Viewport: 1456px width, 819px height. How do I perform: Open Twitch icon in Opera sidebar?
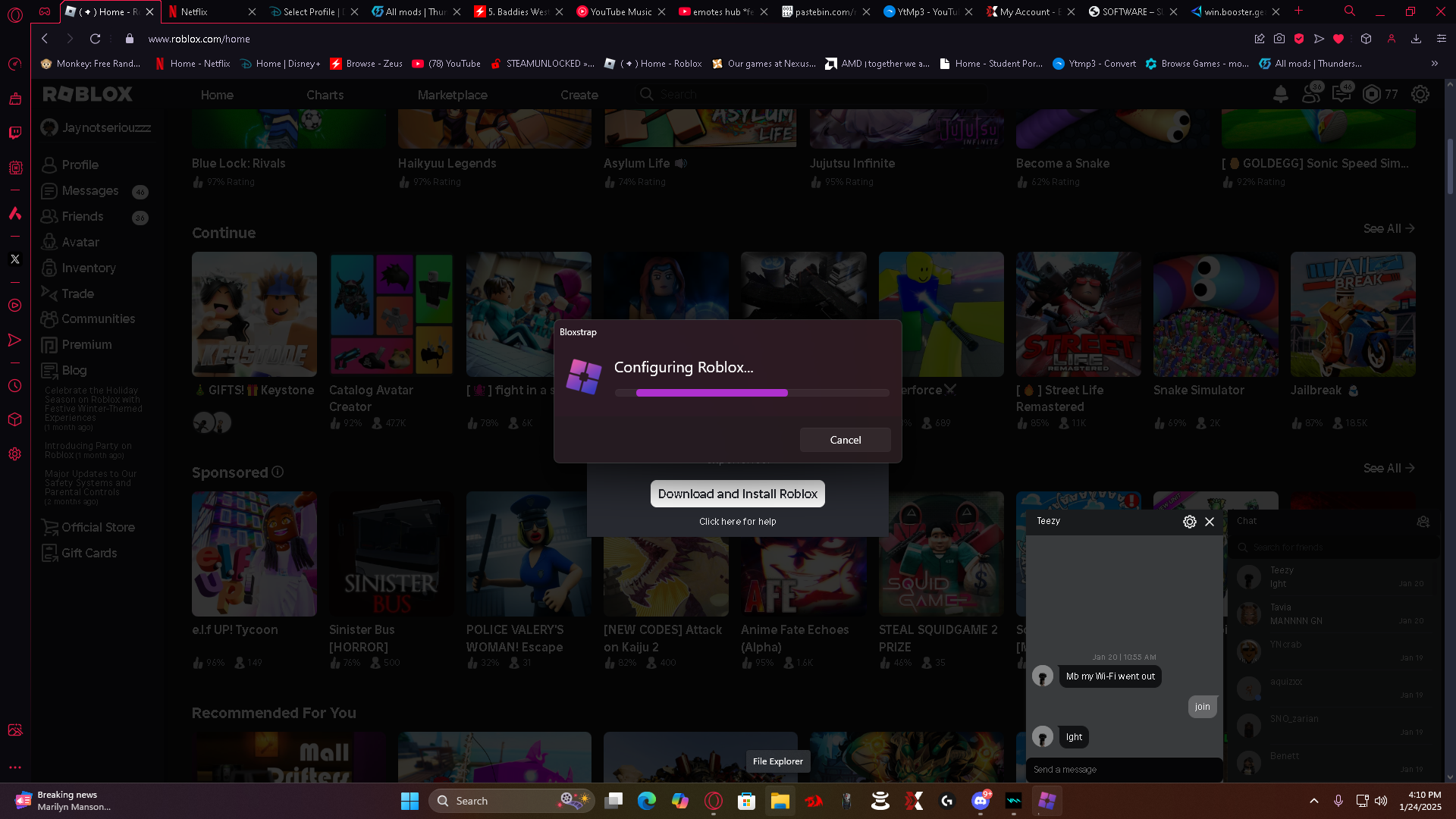[x=14, y=133]
